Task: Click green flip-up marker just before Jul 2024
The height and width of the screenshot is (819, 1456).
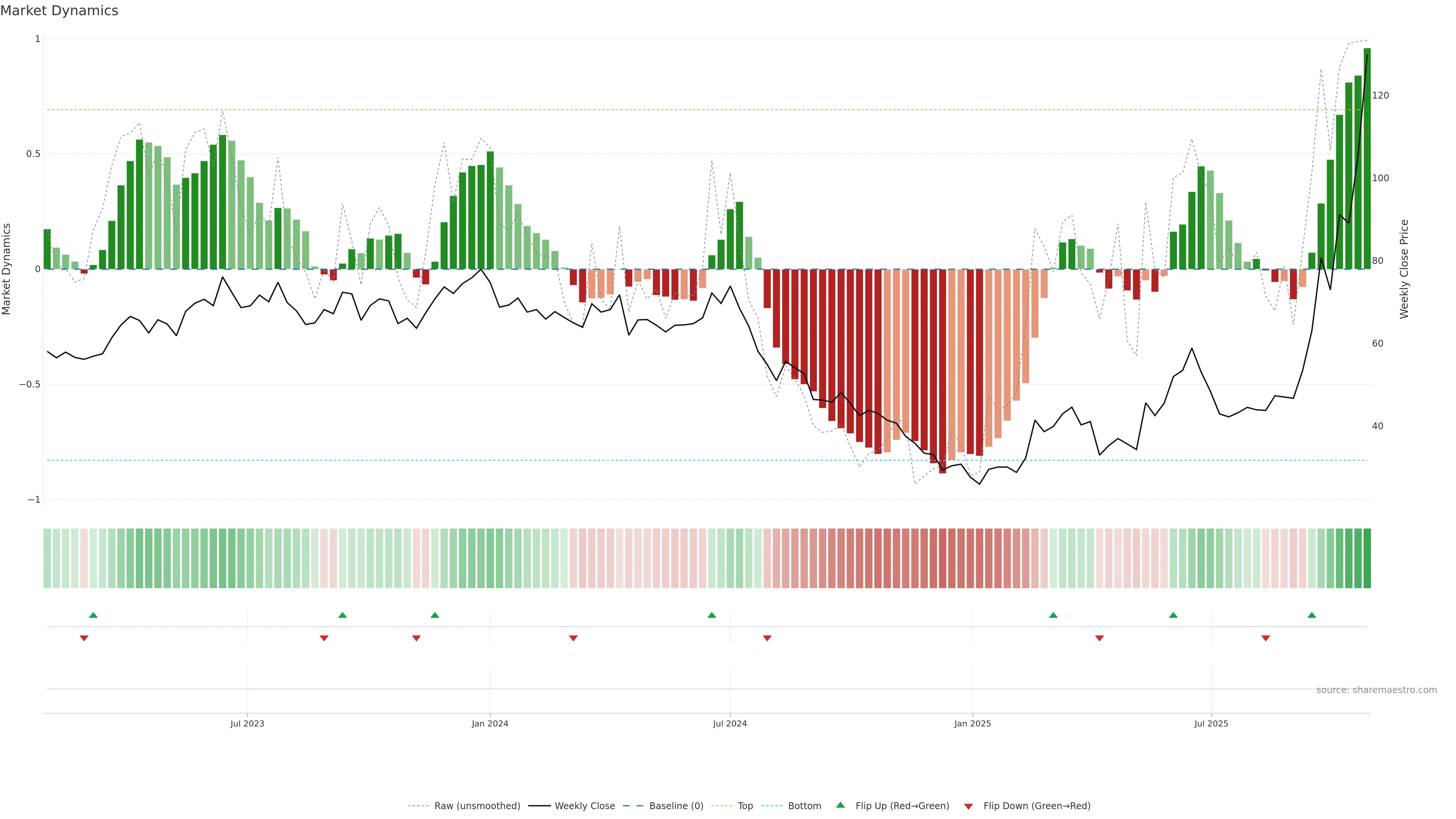Action: (712, 615)
